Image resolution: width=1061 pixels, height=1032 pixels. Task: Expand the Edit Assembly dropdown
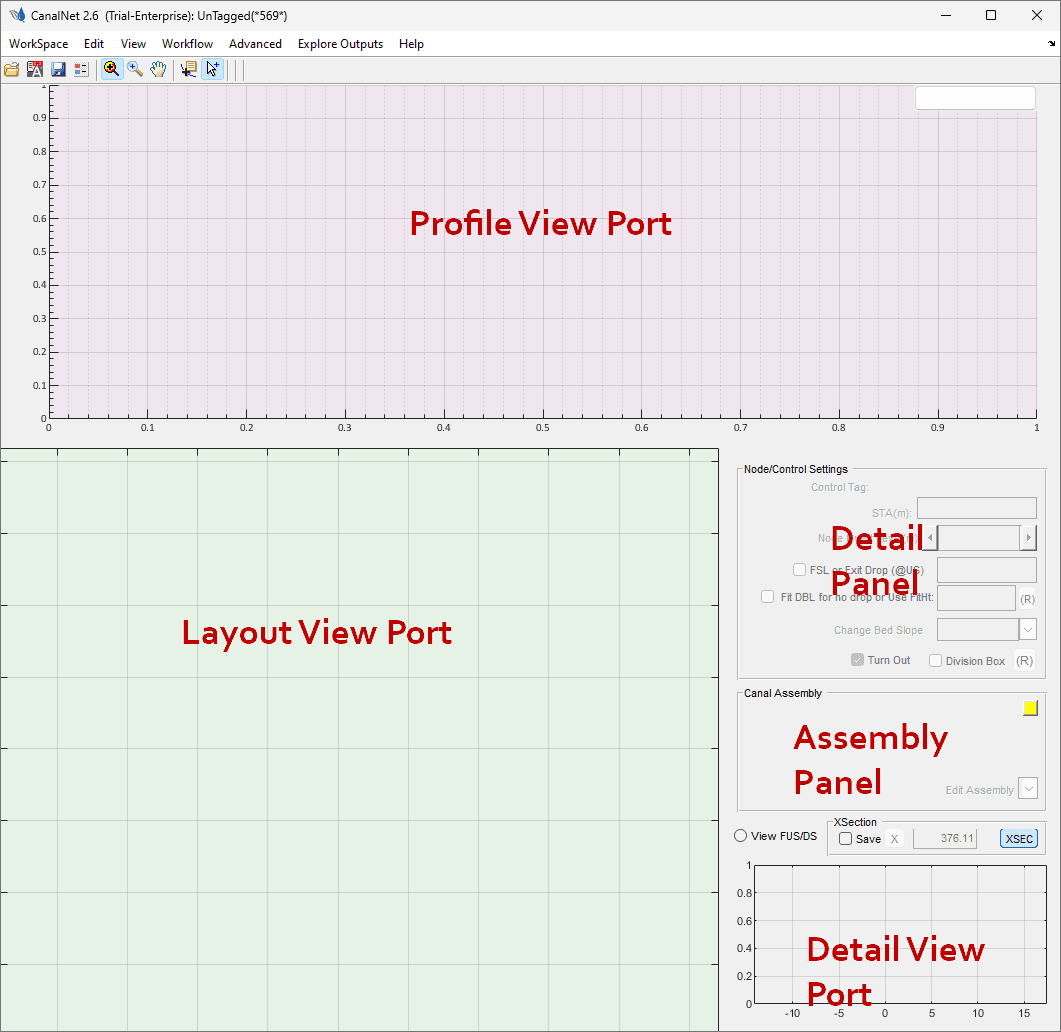[1027, 788]
